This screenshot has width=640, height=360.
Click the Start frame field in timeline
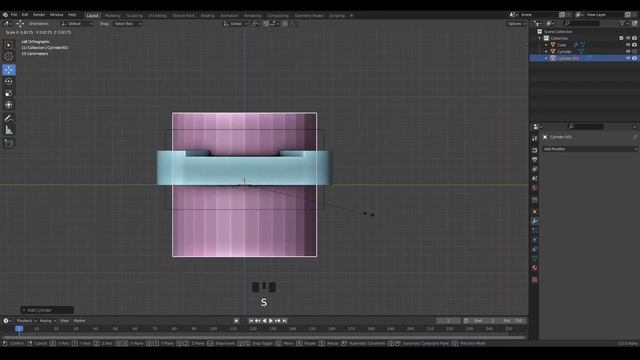tap(485, 321)
